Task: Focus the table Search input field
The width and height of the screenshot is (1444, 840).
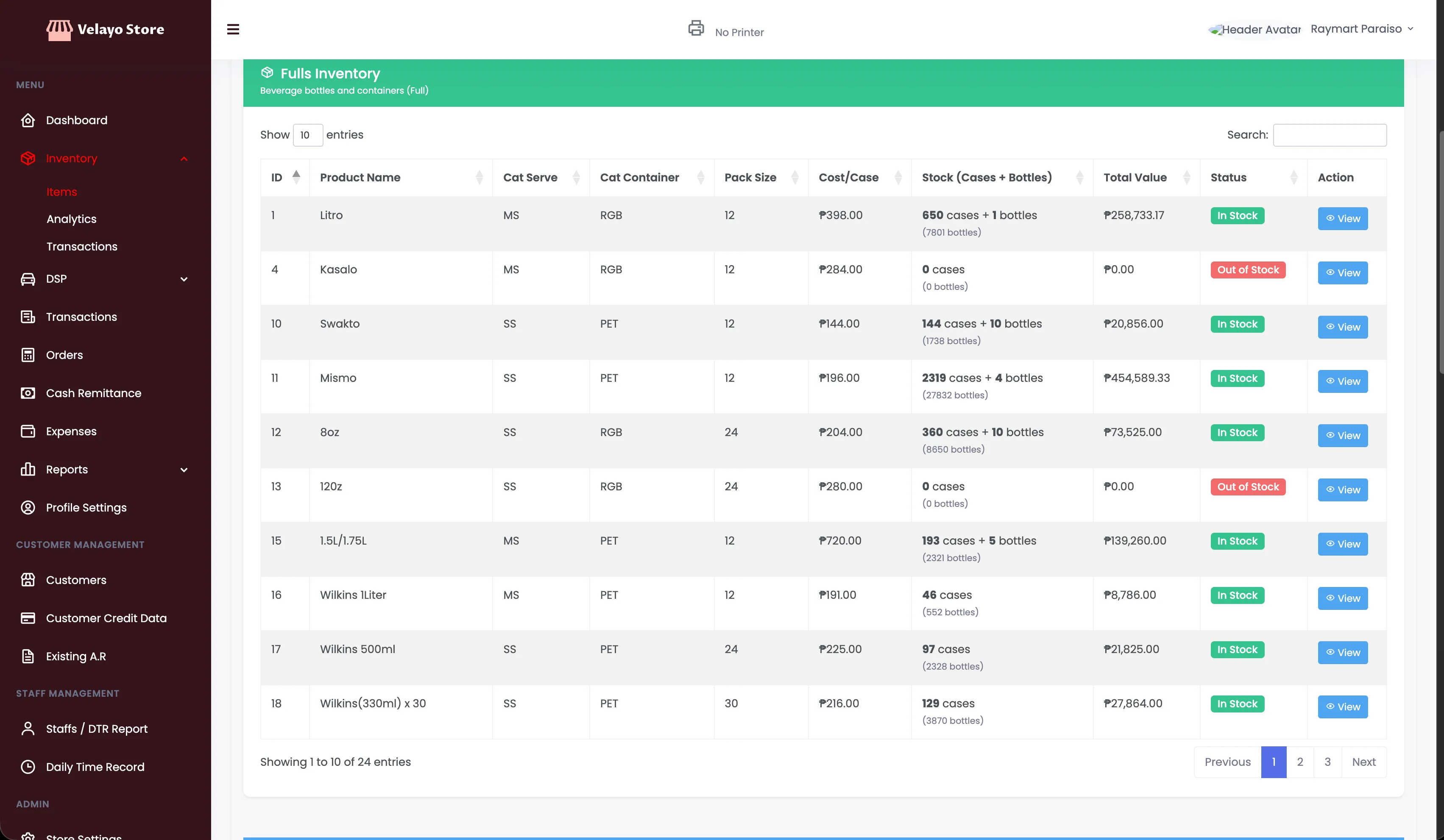Action: [x=1330, y=135]
